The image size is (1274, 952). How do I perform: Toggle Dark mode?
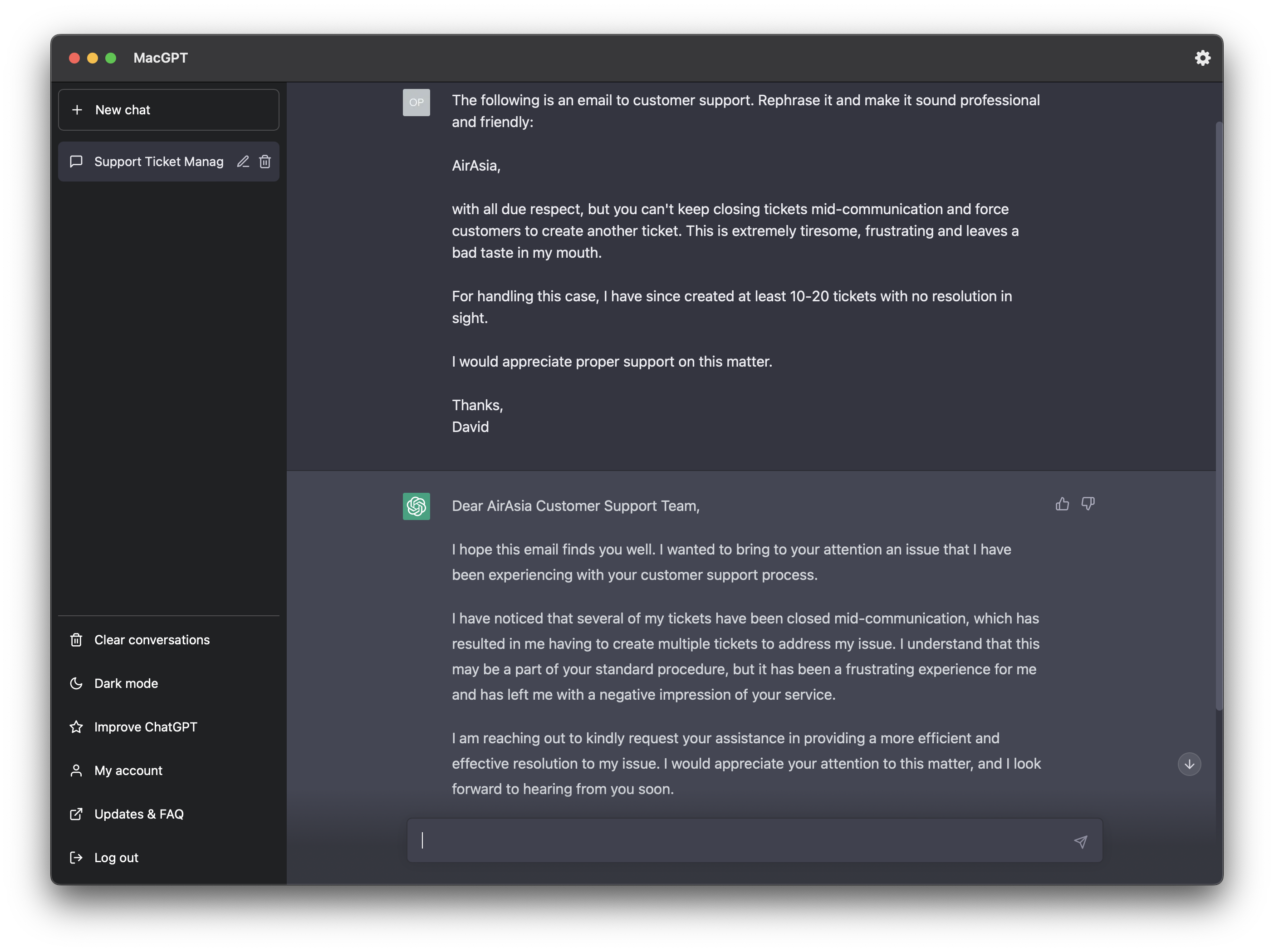pyautogui.click(x=168, y=683)
